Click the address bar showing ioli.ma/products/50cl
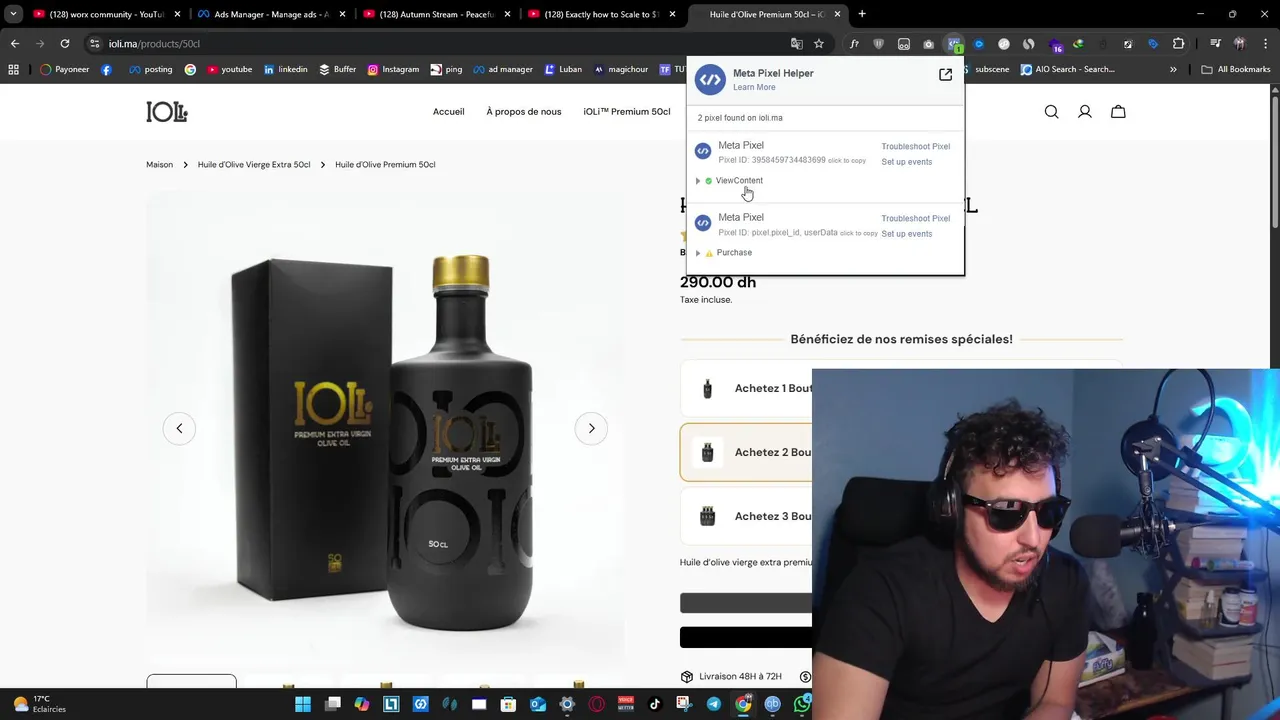This screenshot has width=1280, height=720. [x=440, y=44]
